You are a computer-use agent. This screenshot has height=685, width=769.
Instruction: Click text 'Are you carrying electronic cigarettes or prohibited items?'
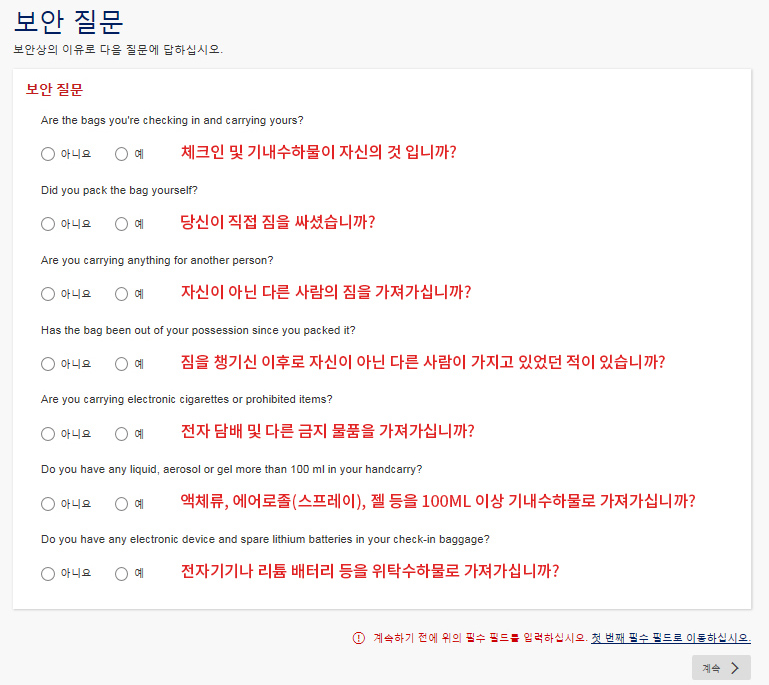coord(186,400)
